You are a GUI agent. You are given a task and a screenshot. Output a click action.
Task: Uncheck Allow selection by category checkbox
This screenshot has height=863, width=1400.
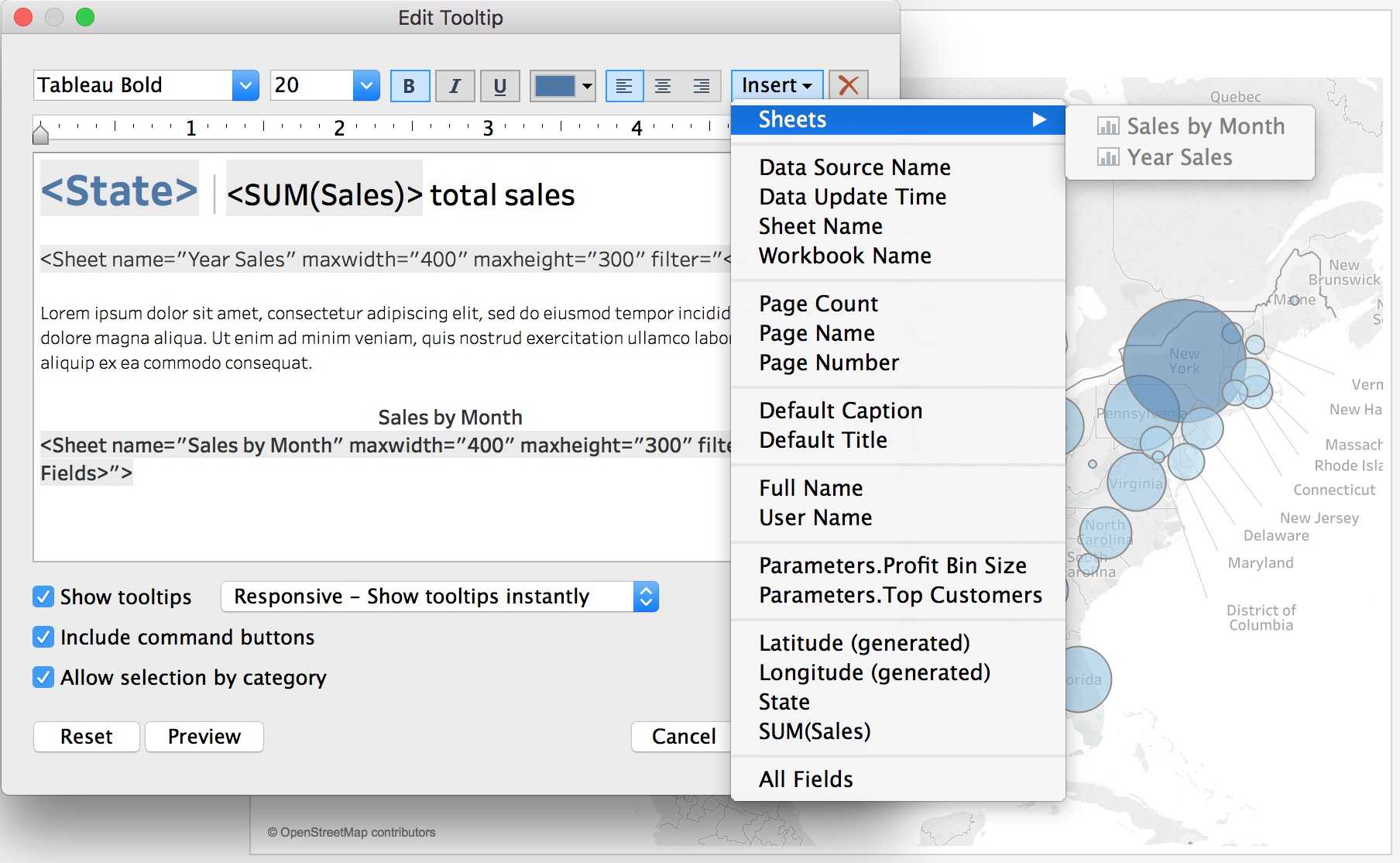[x=43, y=677]
